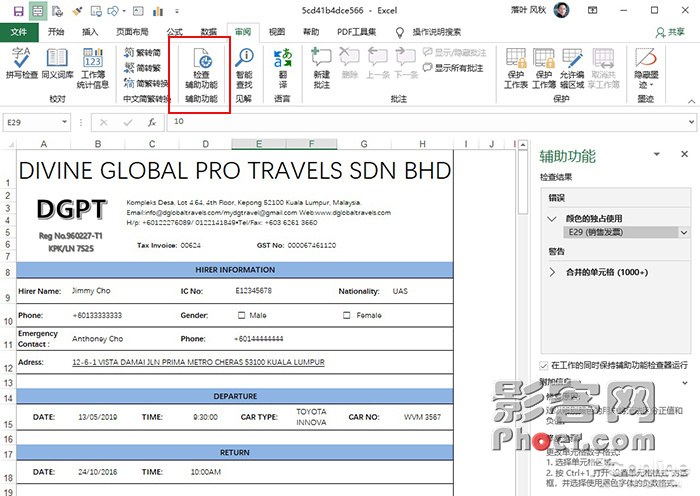Click the lightbulb Tell Me icon
Image resolution: width=700 pixels, height=496 pixels.
click(400, 32)
